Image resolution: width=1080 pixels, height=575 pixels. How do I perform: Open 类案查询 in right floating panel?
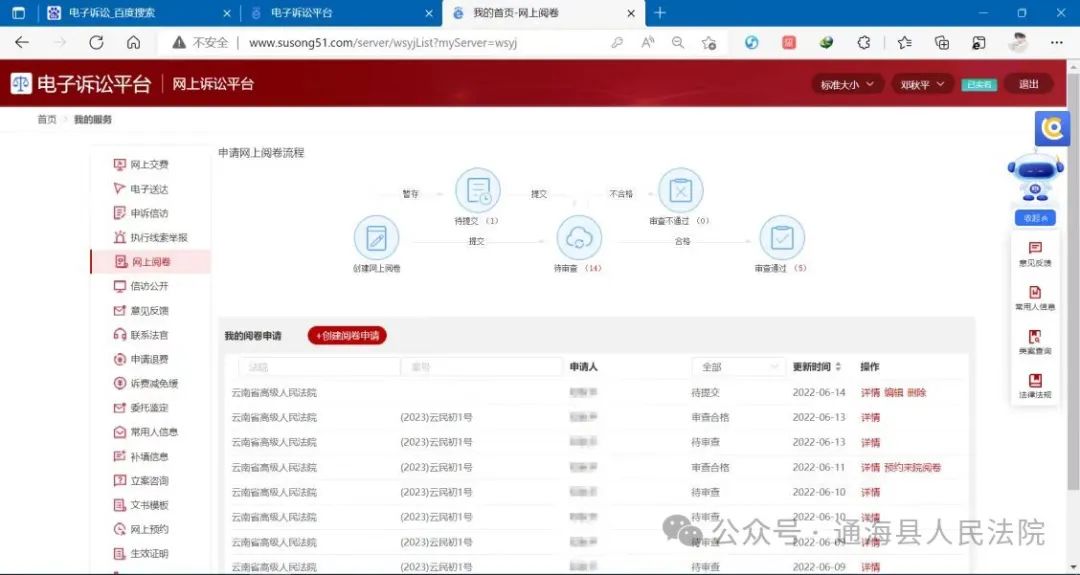pyautogui.click(x=1035, y=342)
